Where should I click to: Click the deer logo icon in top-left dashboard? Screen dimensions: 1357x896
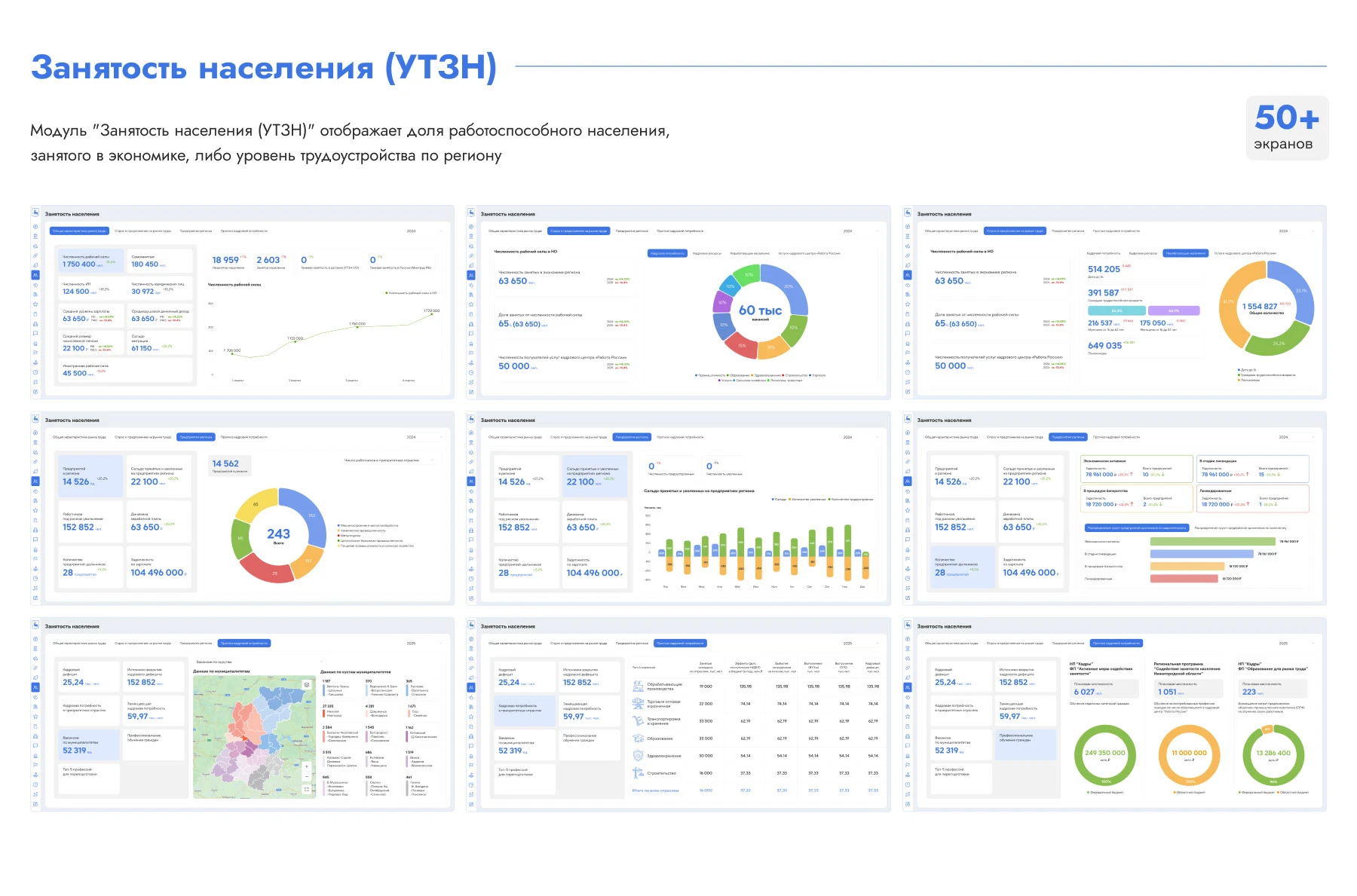click(x=35, y=214)
